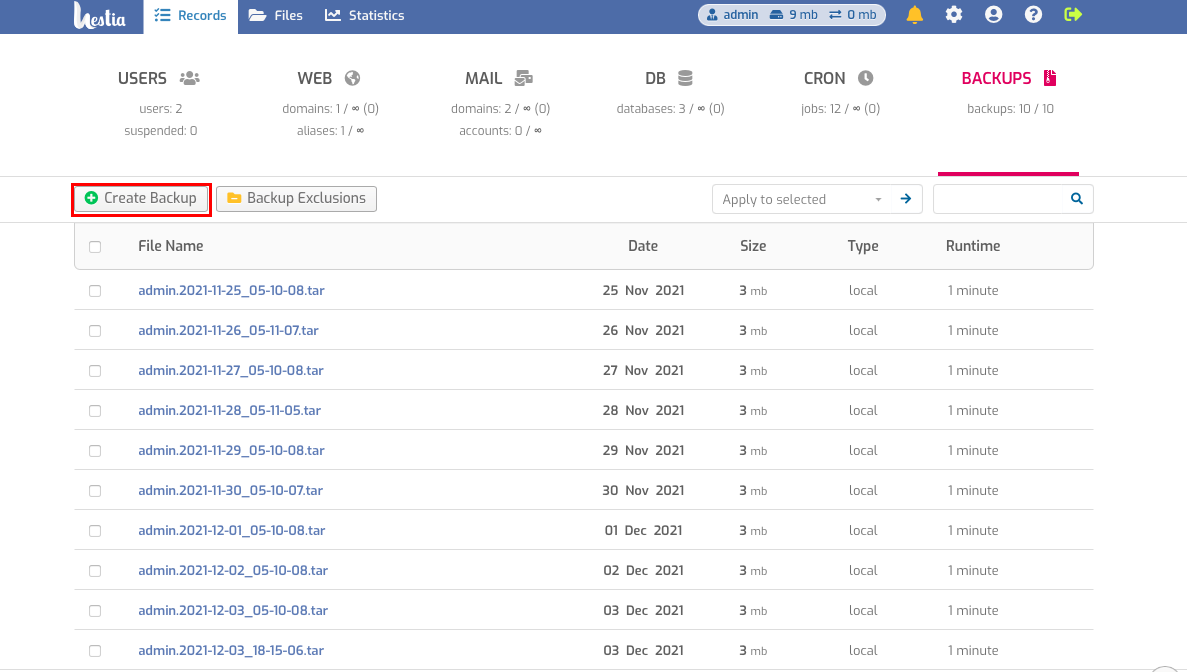Check the box for admin.2021-11-25_05-10-08.tar
1187x672 pixels.
pos(95,291)
